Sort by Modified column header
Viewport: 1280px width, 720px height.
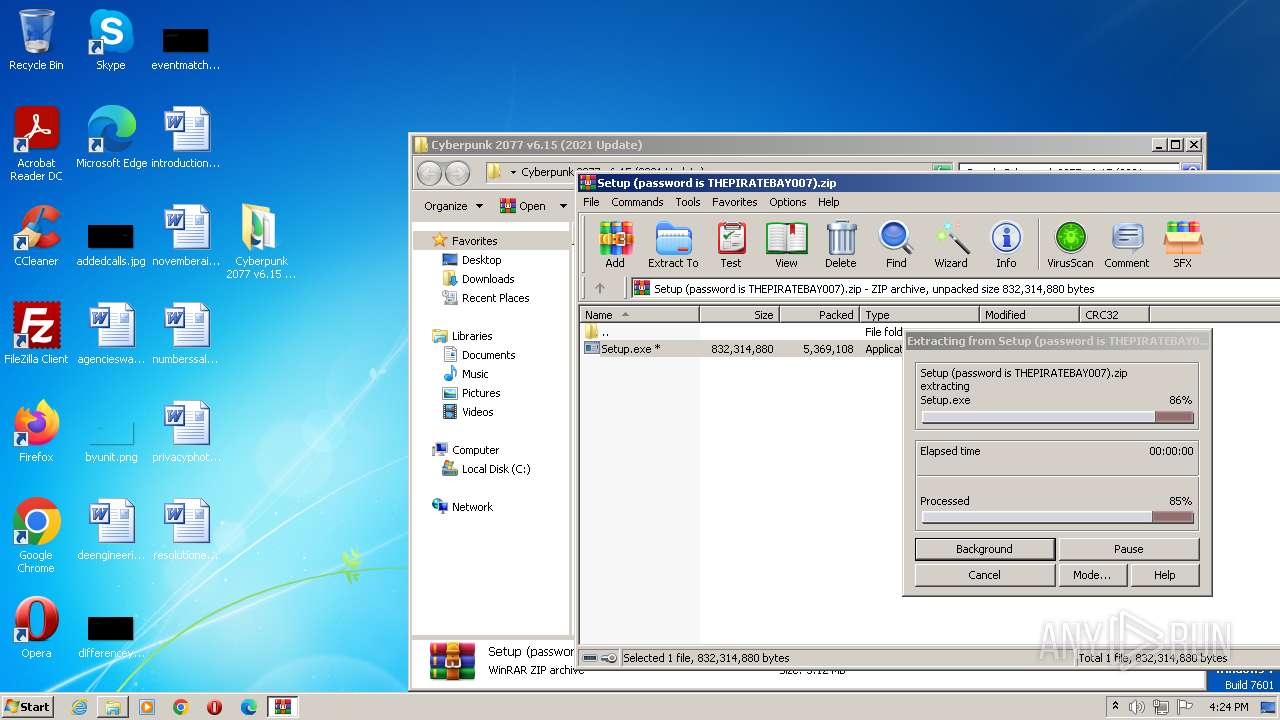click(x=1029, y=314)
